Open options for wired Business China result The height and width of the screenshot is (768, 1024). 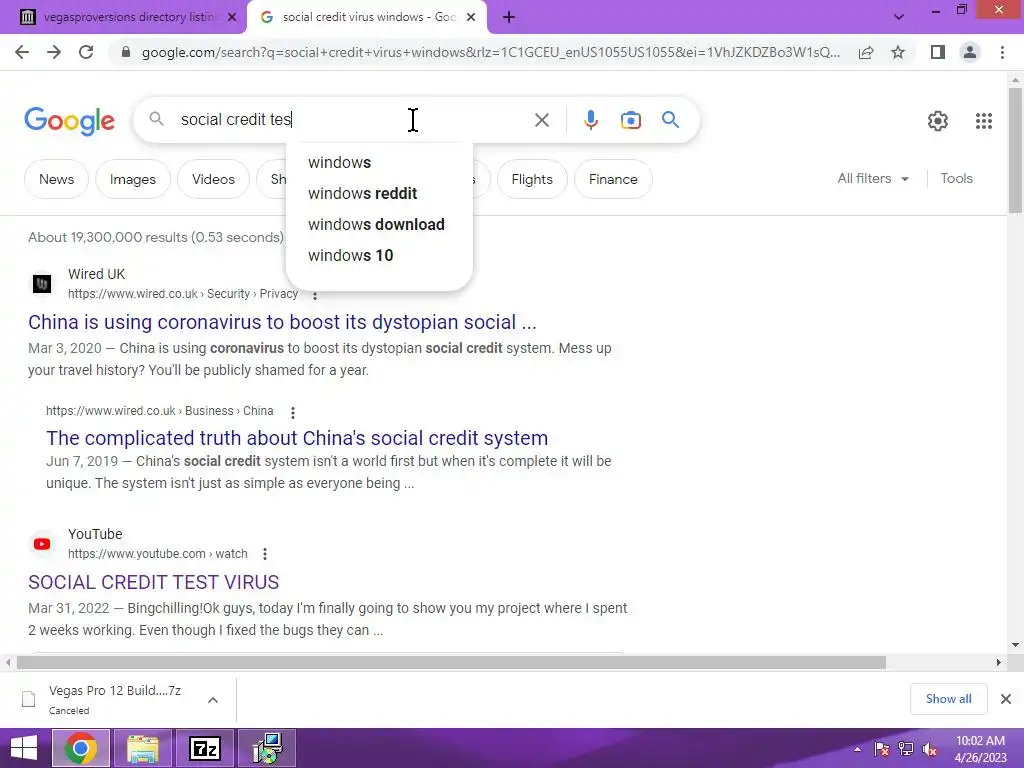(293, 413)
